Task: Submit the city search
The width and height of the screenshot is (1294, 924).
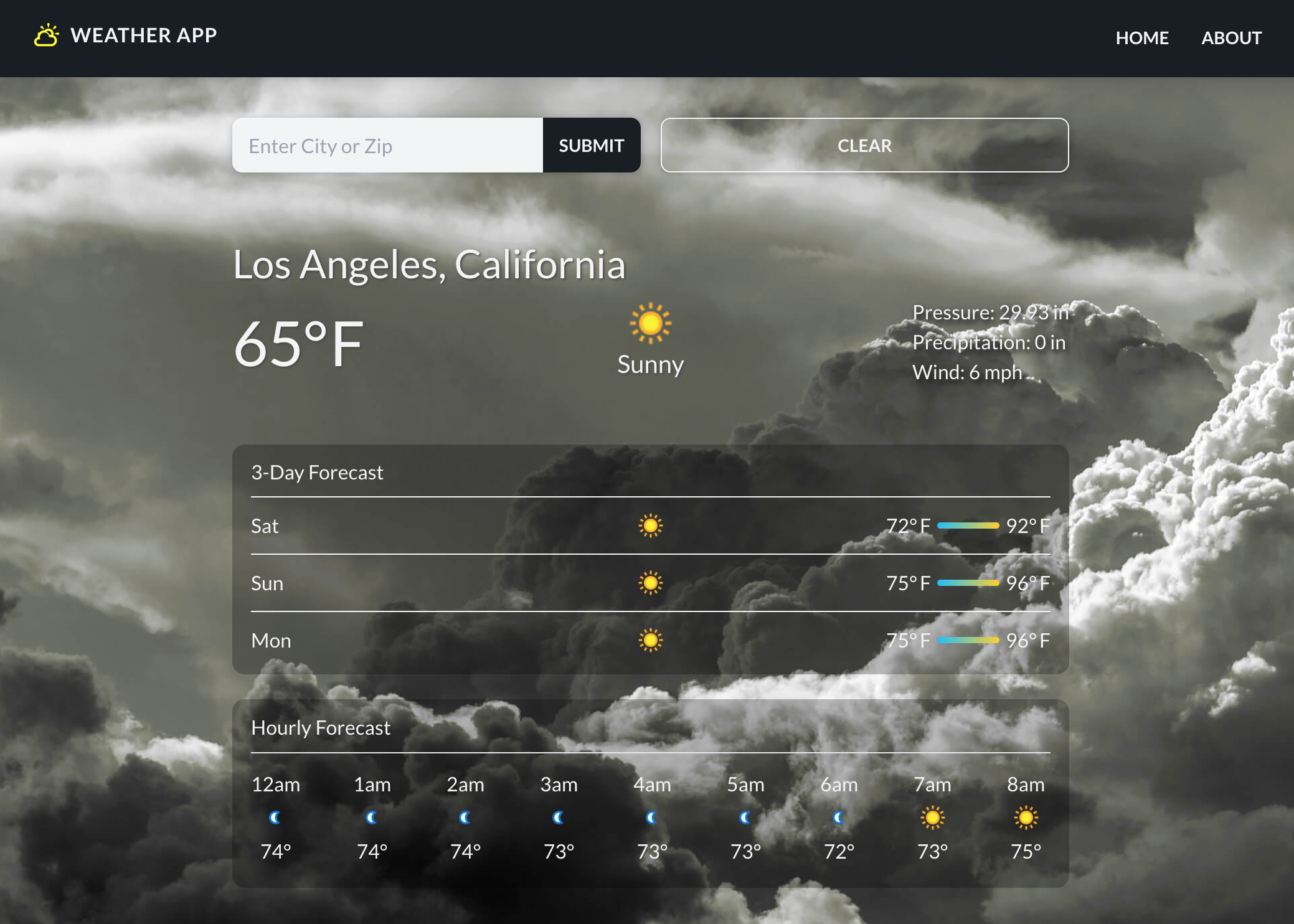Action: pos(592,145)
